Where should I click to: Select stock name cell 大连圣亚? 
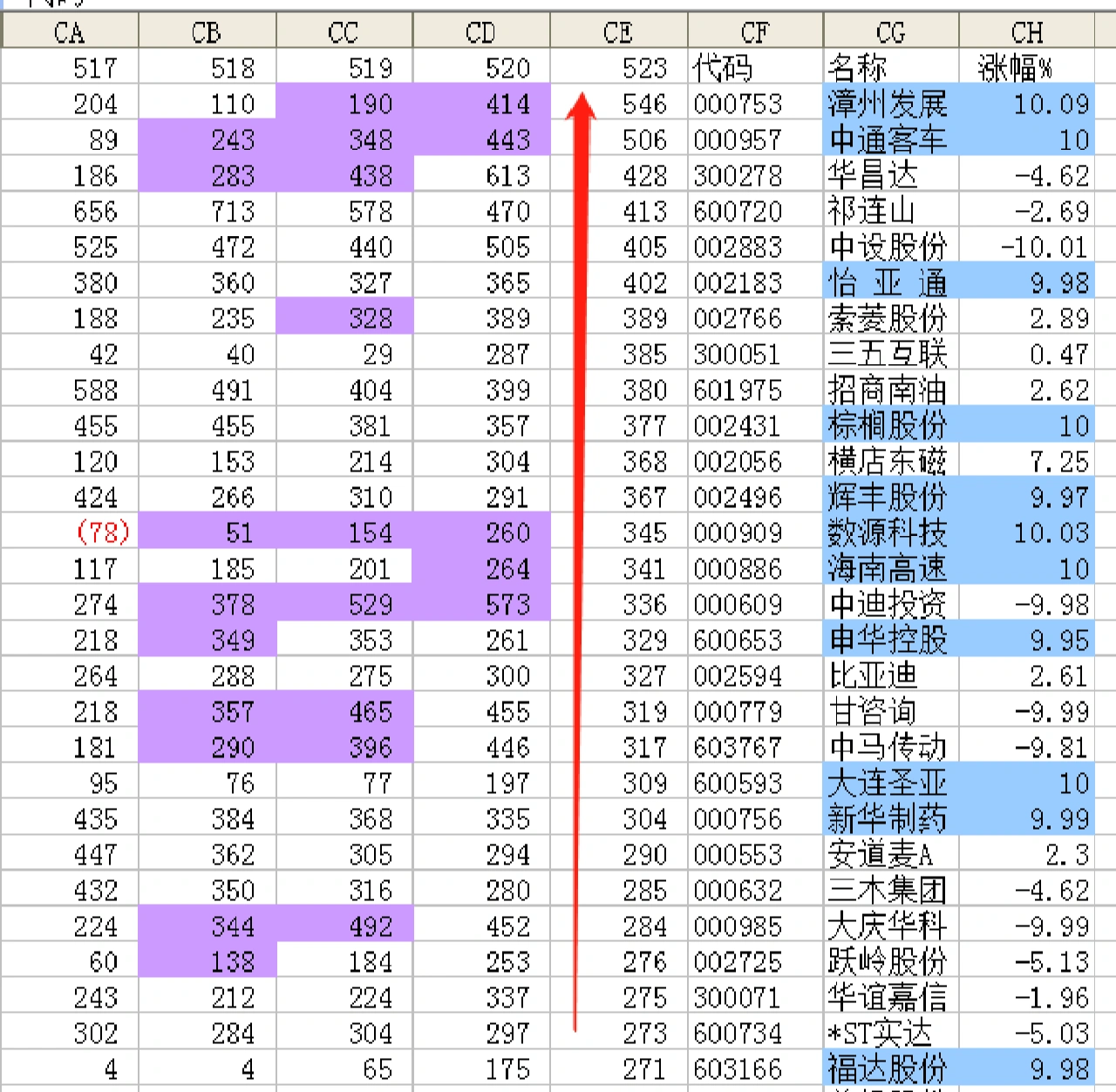pos(891,783)
